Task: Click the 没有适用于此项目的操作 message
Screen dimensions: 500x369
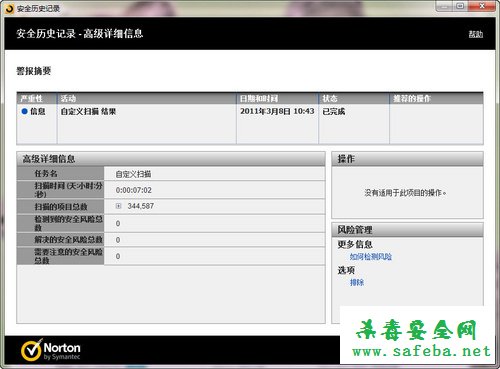Action: pyautogui.click(x=405, y=193)
